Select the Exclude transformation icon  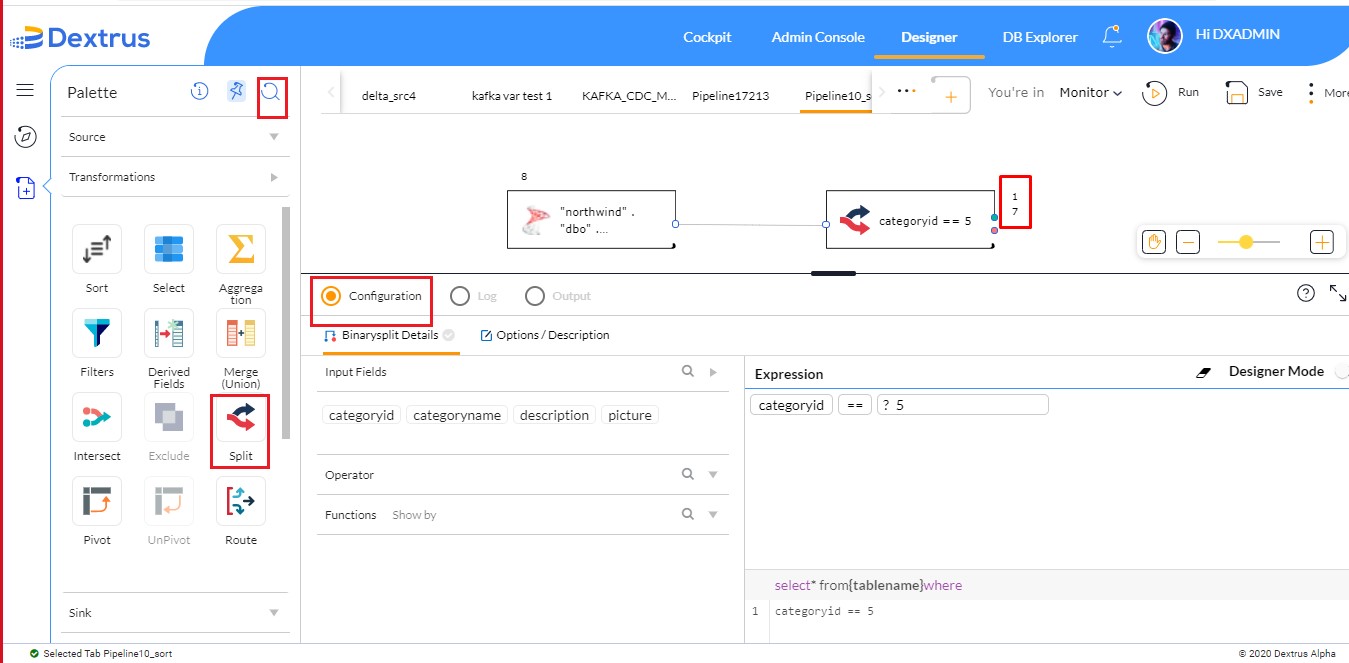coord(169,417)
